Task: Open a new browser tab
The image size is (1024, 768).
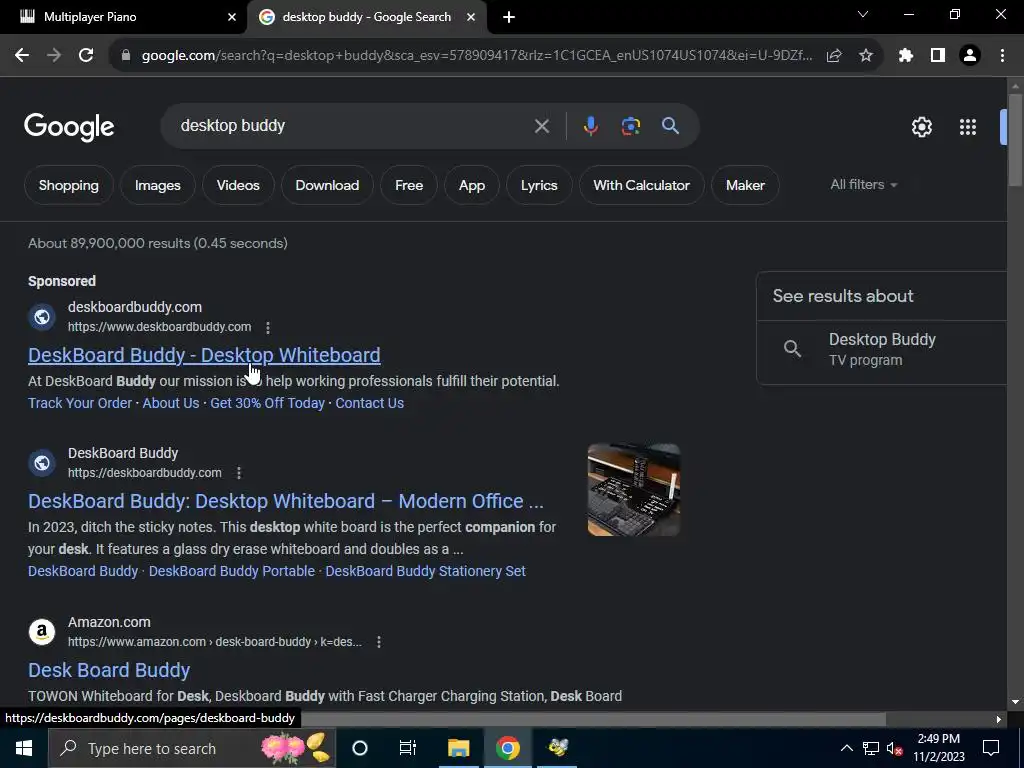Action: pyautogui.click(x=509, y=17)
